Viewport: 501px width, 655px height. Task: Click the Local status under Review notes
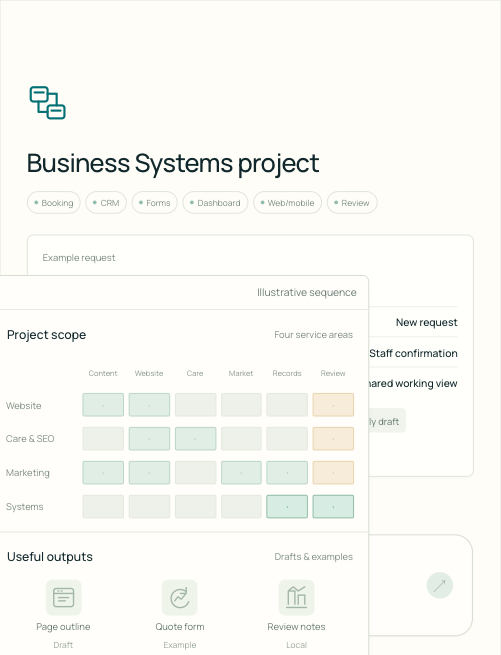coord(296,645)
